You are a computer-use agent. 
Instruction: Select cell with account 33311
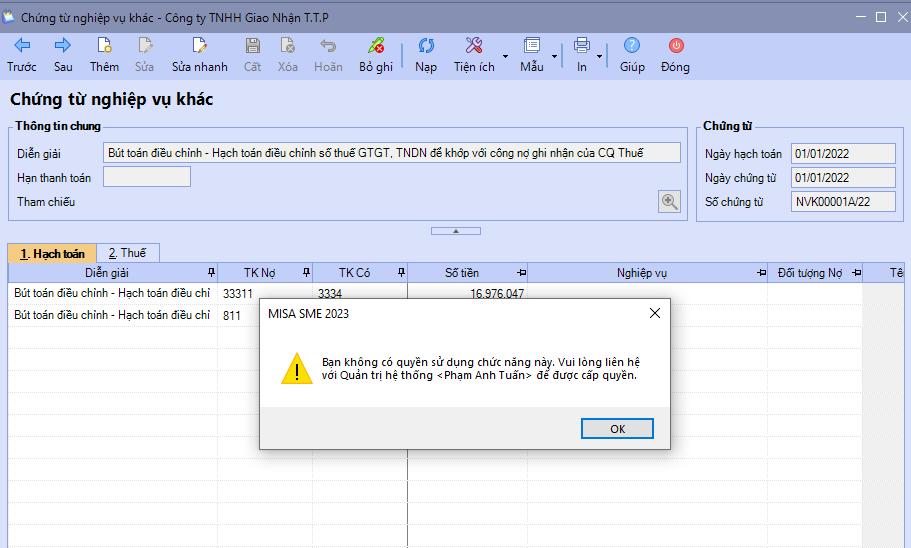[265, 293]
